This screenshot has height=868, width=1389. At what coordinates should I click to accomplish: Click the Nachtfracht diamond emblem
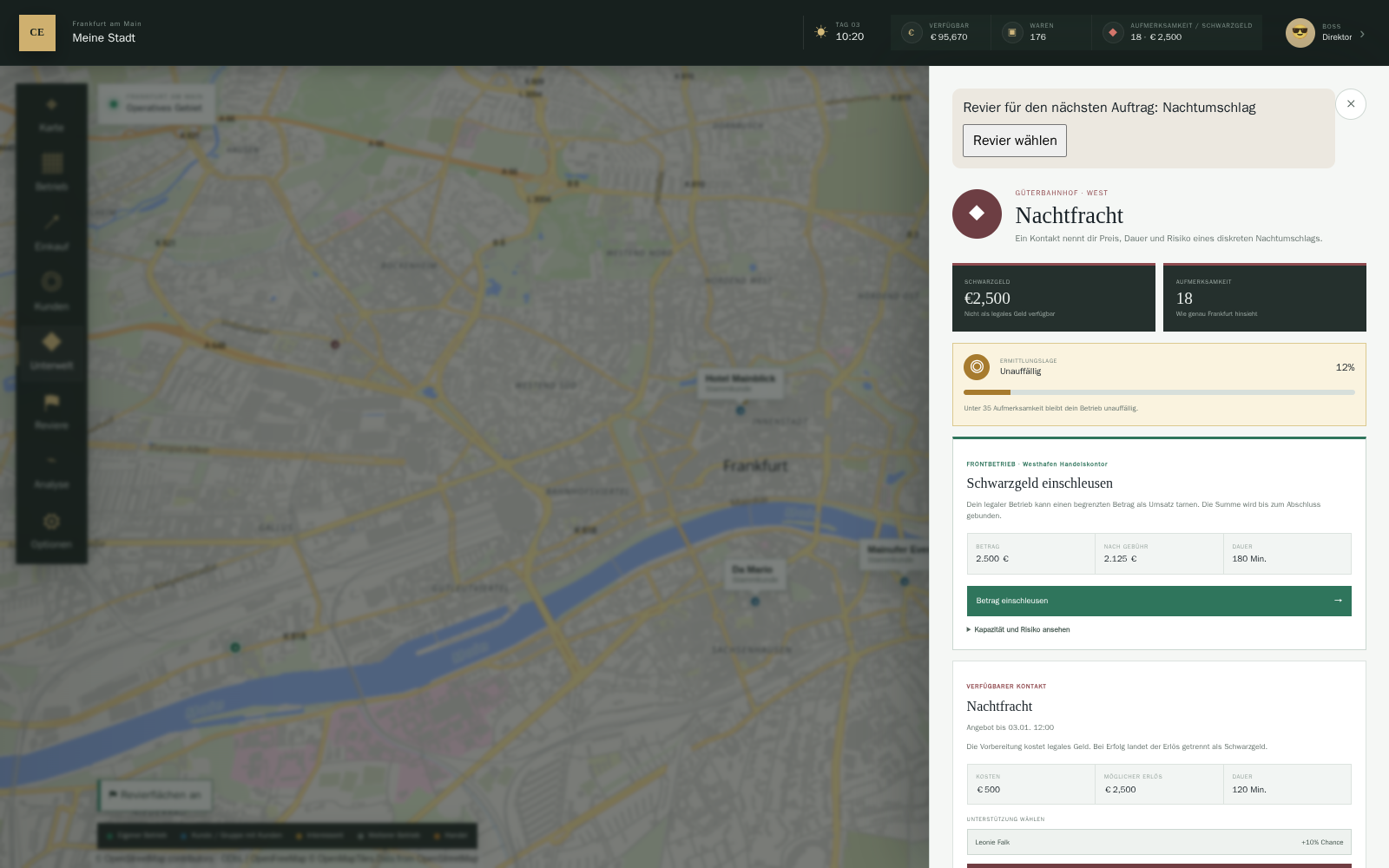[x=977, y=214]
